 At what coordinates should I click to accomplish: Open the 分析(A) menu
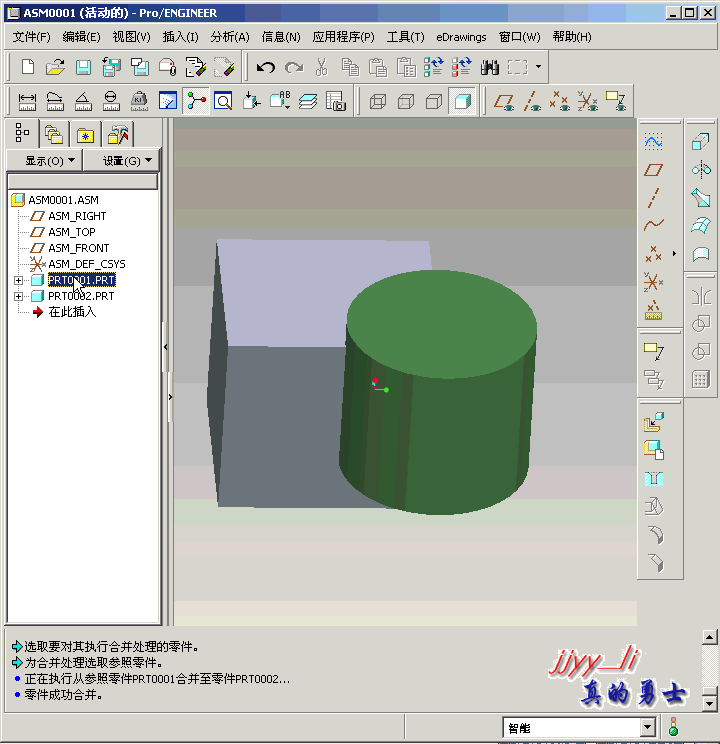click(x=230, y=37)
